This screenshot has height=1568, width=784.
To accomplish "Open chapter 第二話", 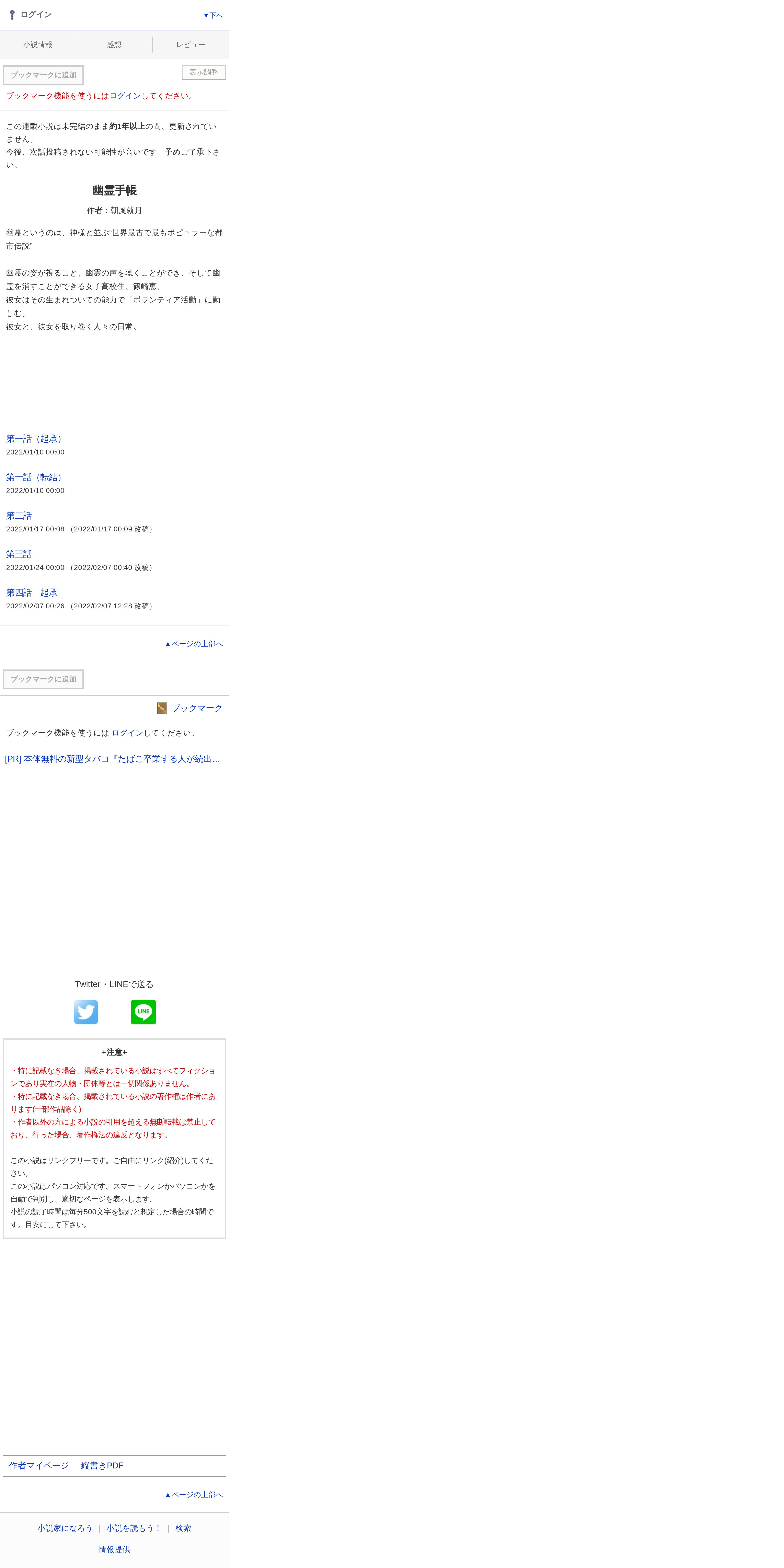I will 19,516.
